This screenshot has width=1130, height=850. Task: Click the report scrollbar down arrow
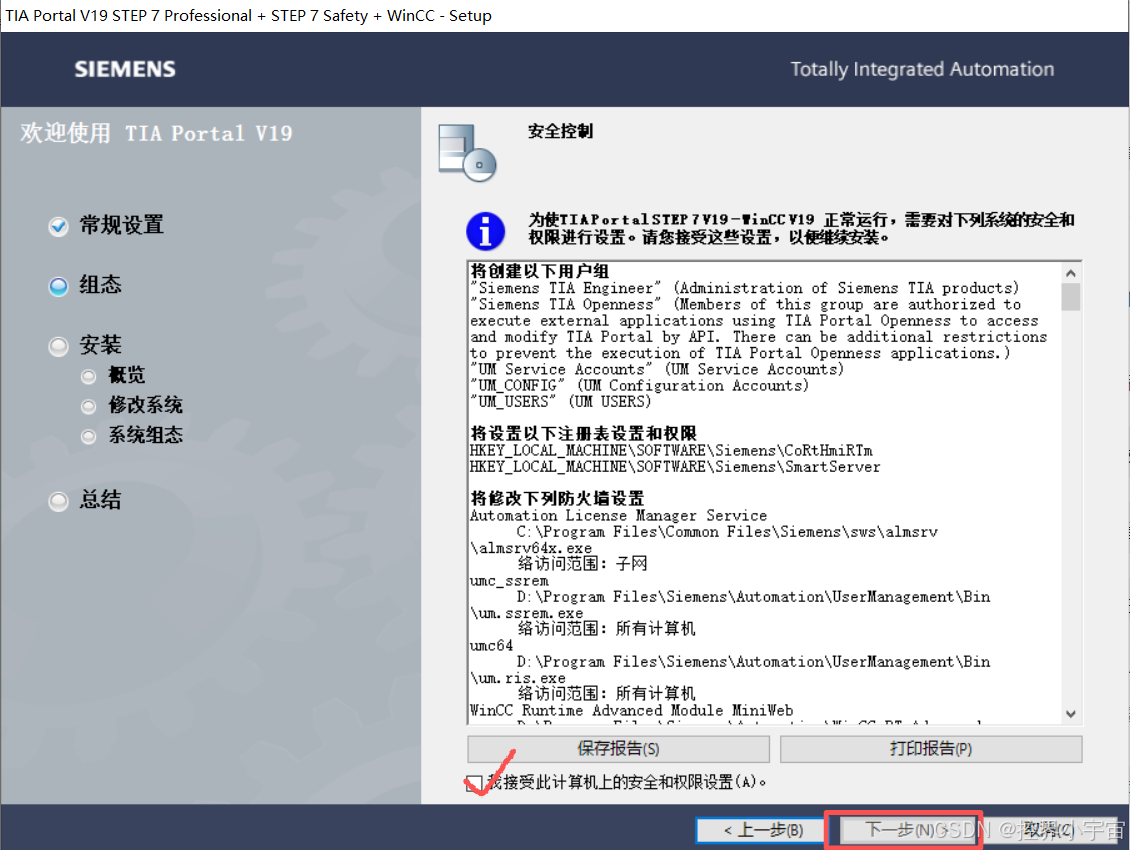pos(1071,714)
